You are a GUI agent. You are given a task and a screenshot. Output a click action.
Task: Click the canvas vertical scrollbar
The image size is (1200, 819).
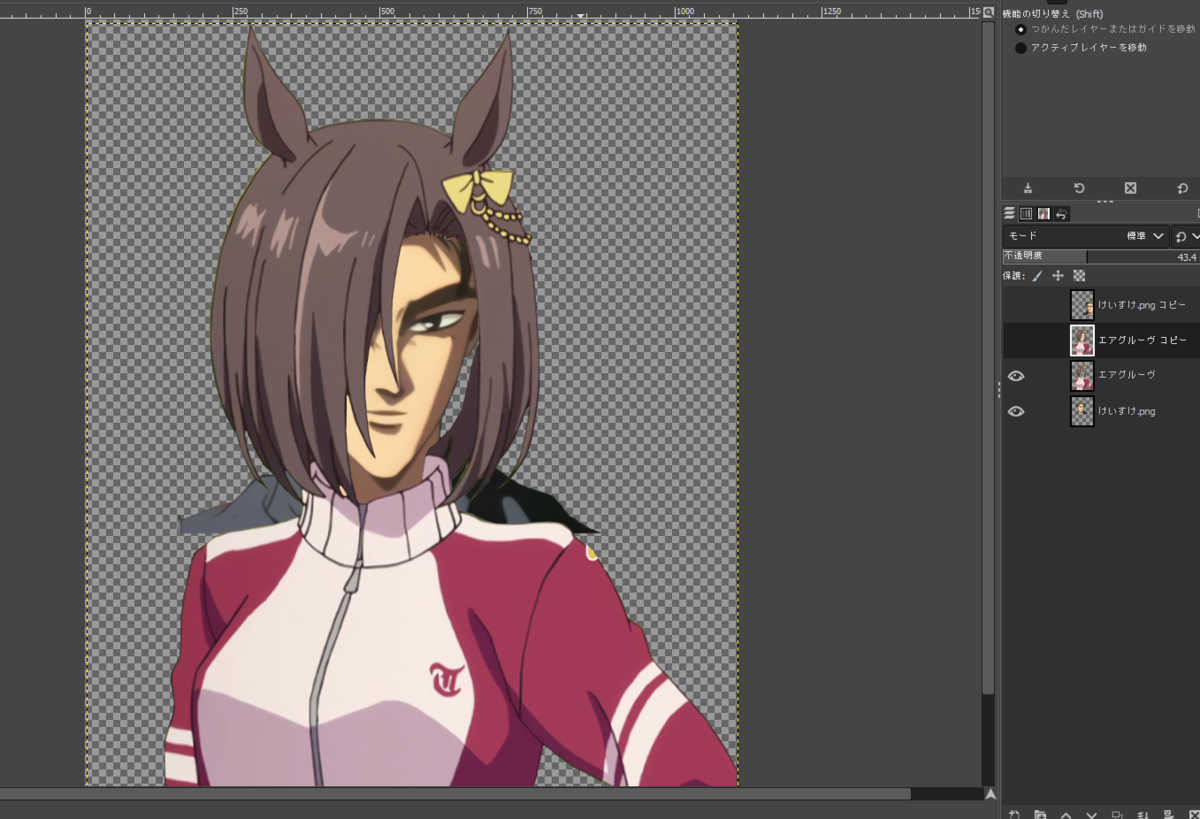point(989,360)
